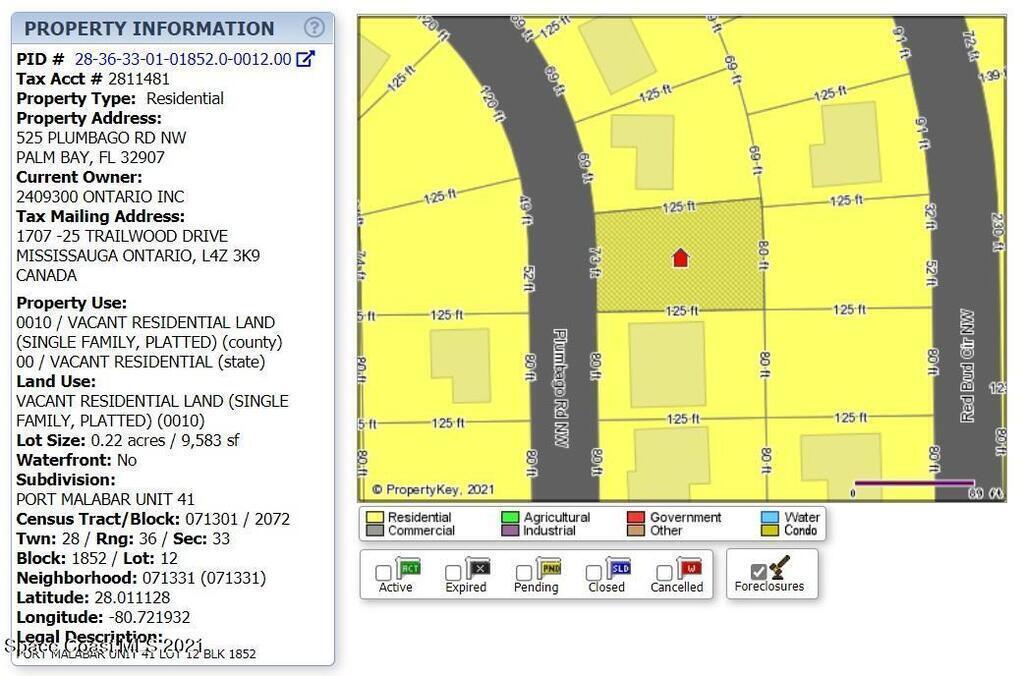This screenshot has height=676, width=1024.
Task: Tick the Closed listings checkbox
Action: point(594,573)
